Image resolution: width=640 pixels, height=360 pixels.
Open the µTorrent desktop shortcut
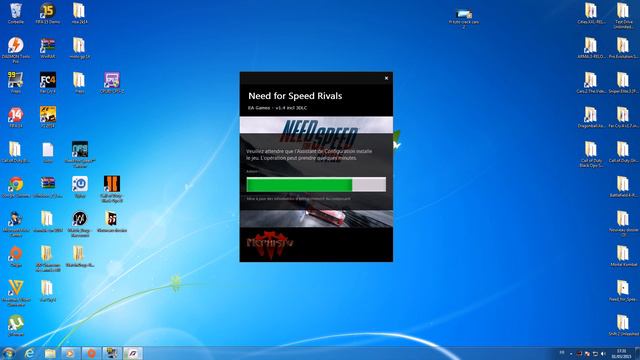pos(16,326)
